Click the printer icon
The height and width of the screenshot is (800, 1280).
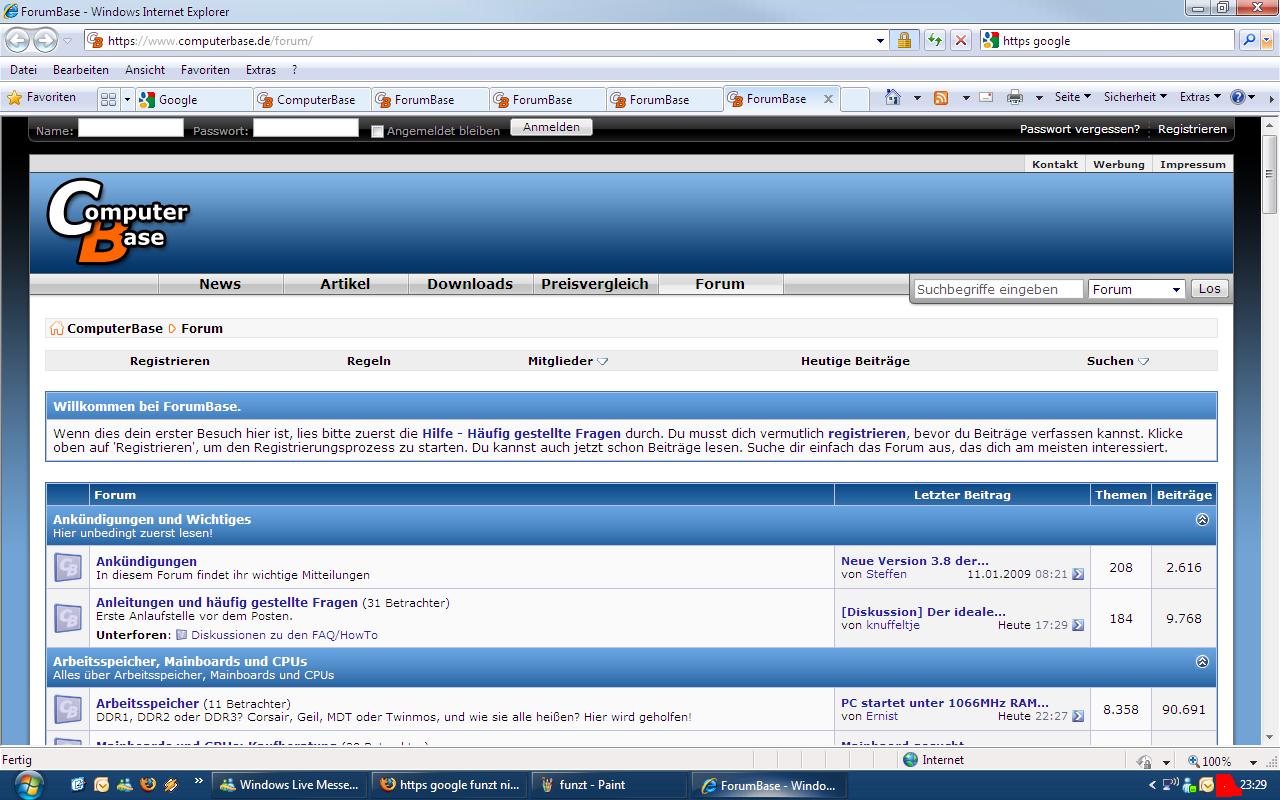[x=1015, y=97]
